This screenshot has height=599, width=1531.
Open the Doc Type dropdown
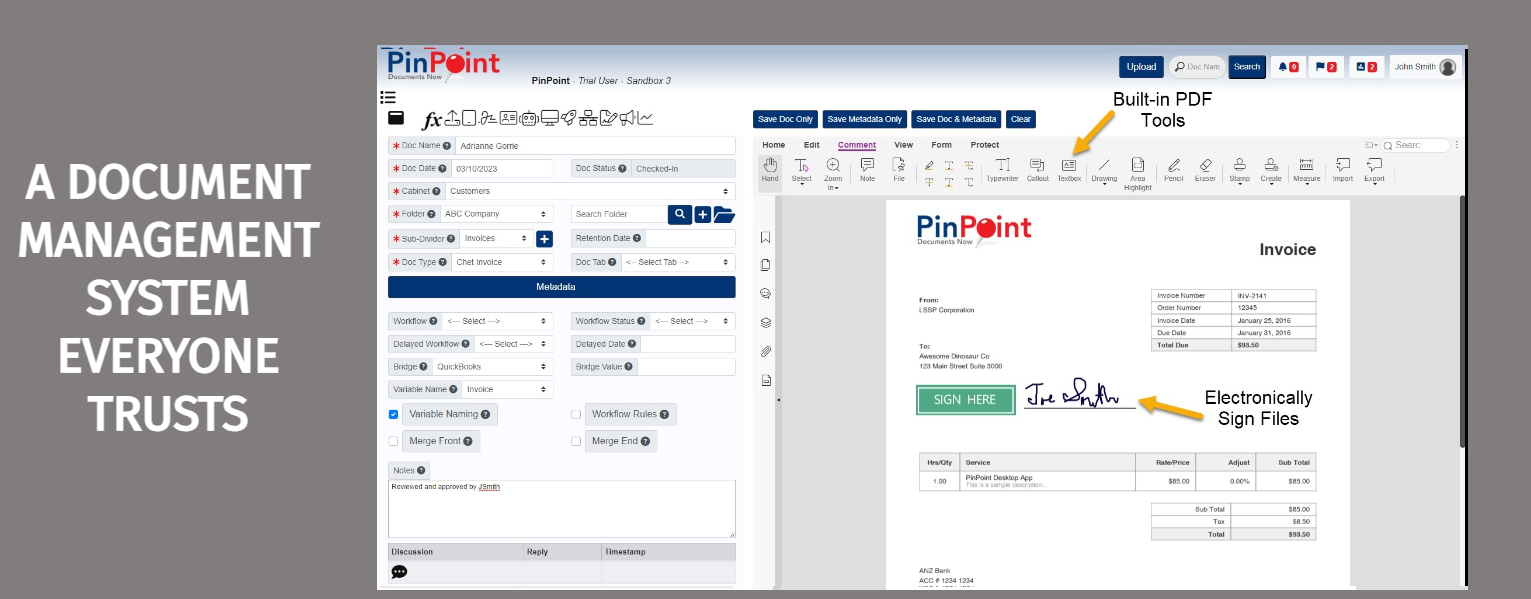[502, 262]
